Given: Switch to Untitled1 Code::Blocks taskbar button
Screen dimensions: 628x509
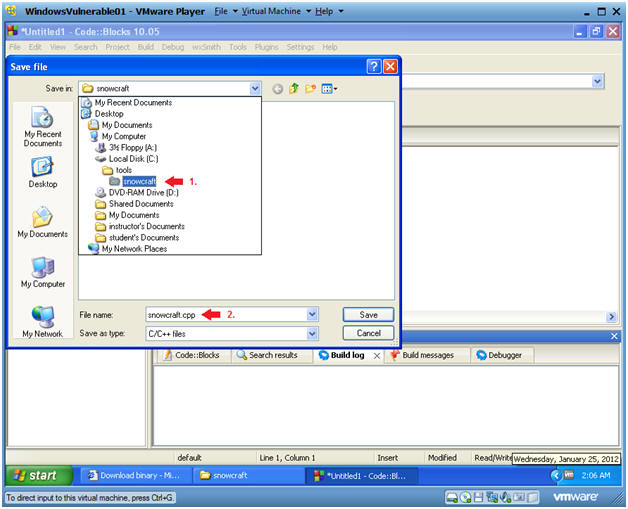Looking at the screenshot, I should [362, 476].
